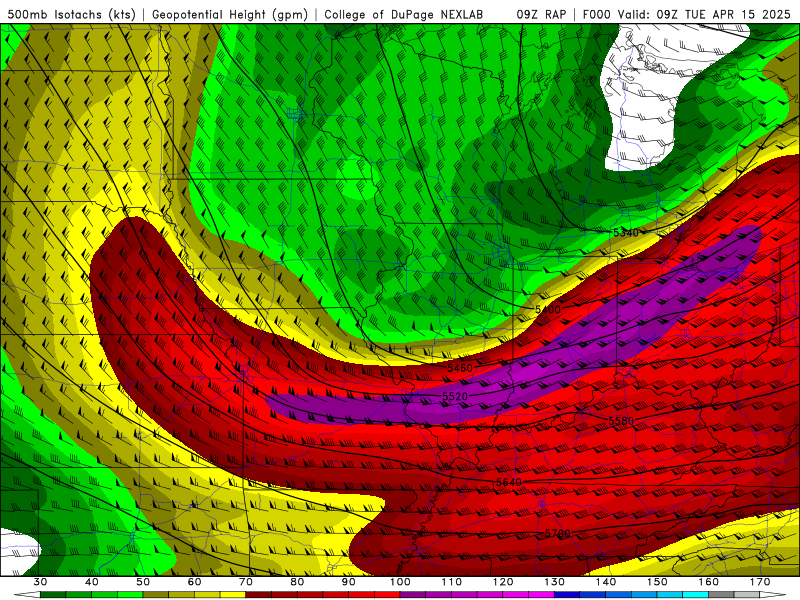This screenshot has height=600, width=800.
Task: Select the cyan swatch in the legend
Action: [695, 595]
